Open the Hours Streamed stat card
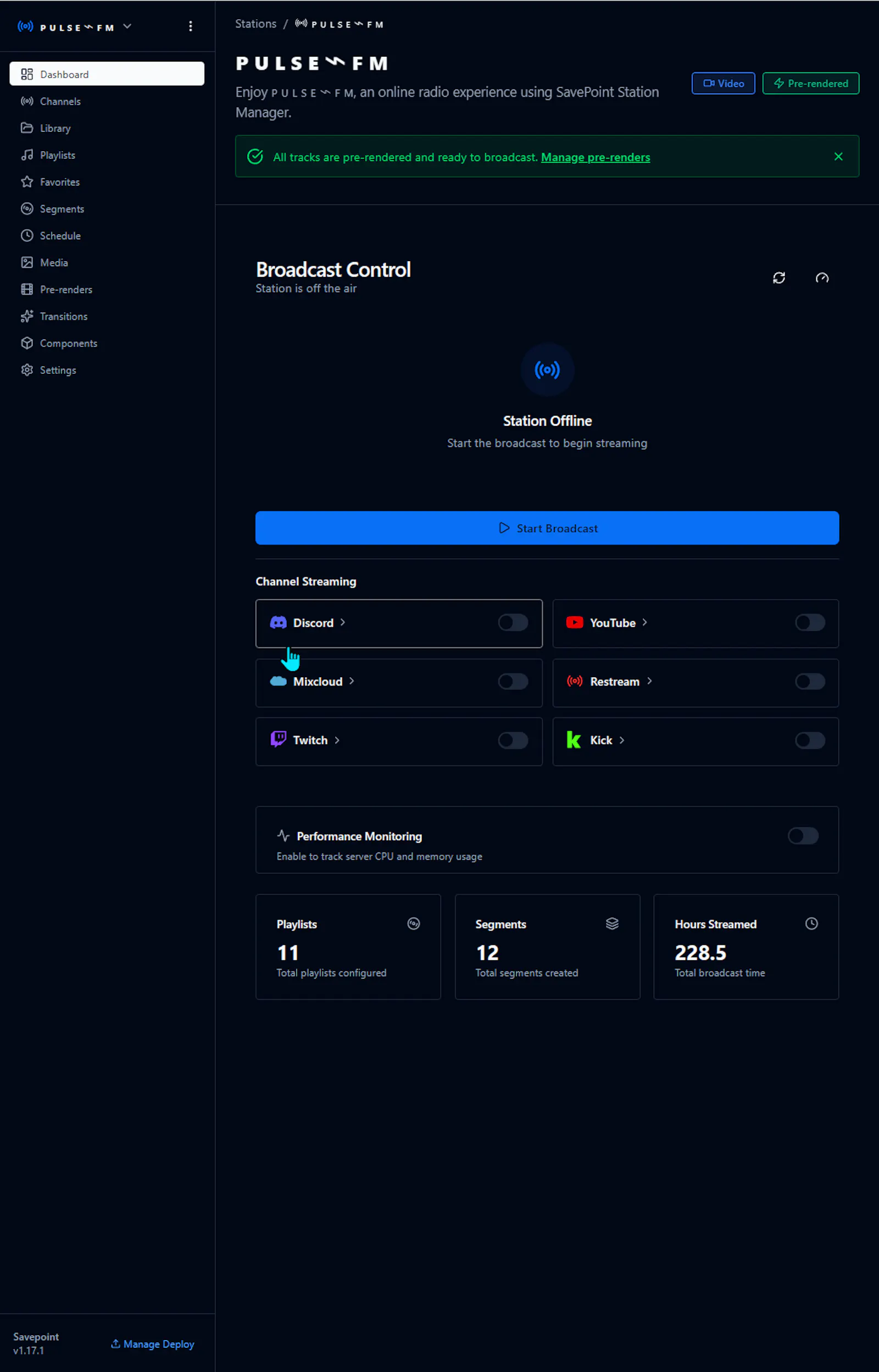 [x=746, y=947]
